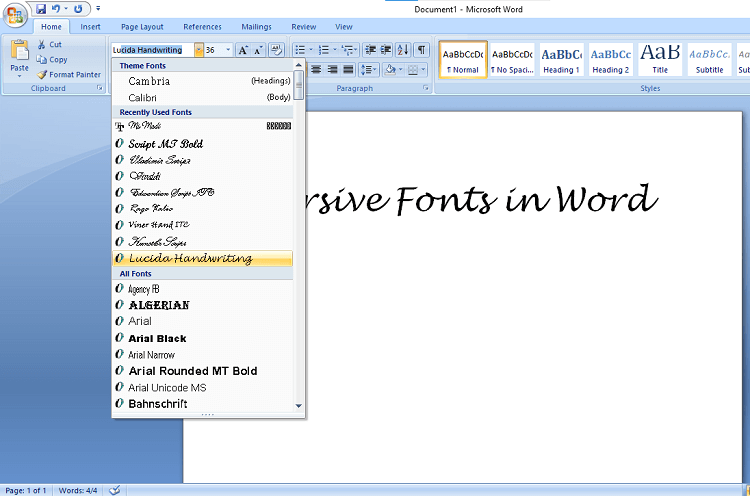Open the numbering library dropdown arrow
The image size is (750, 496).
pyautogui.click(x=335, y=50)
